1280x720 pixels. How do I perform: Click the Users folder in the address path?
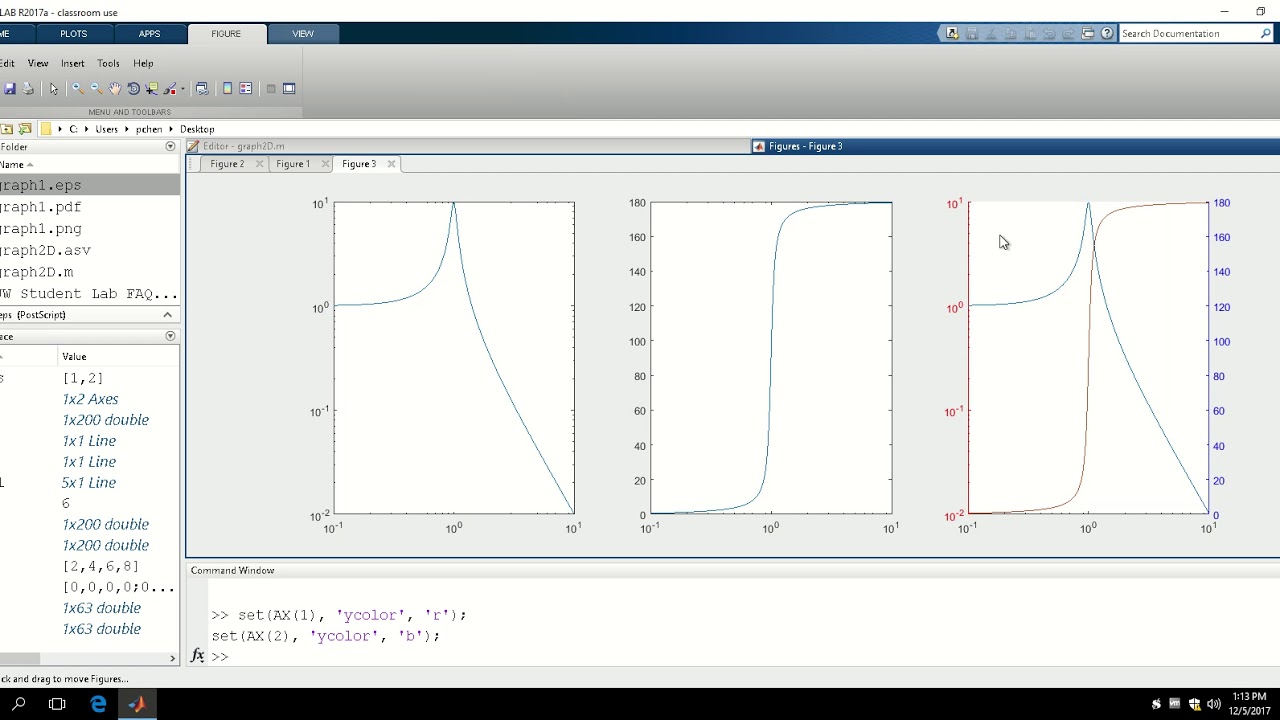pos(106,129)
